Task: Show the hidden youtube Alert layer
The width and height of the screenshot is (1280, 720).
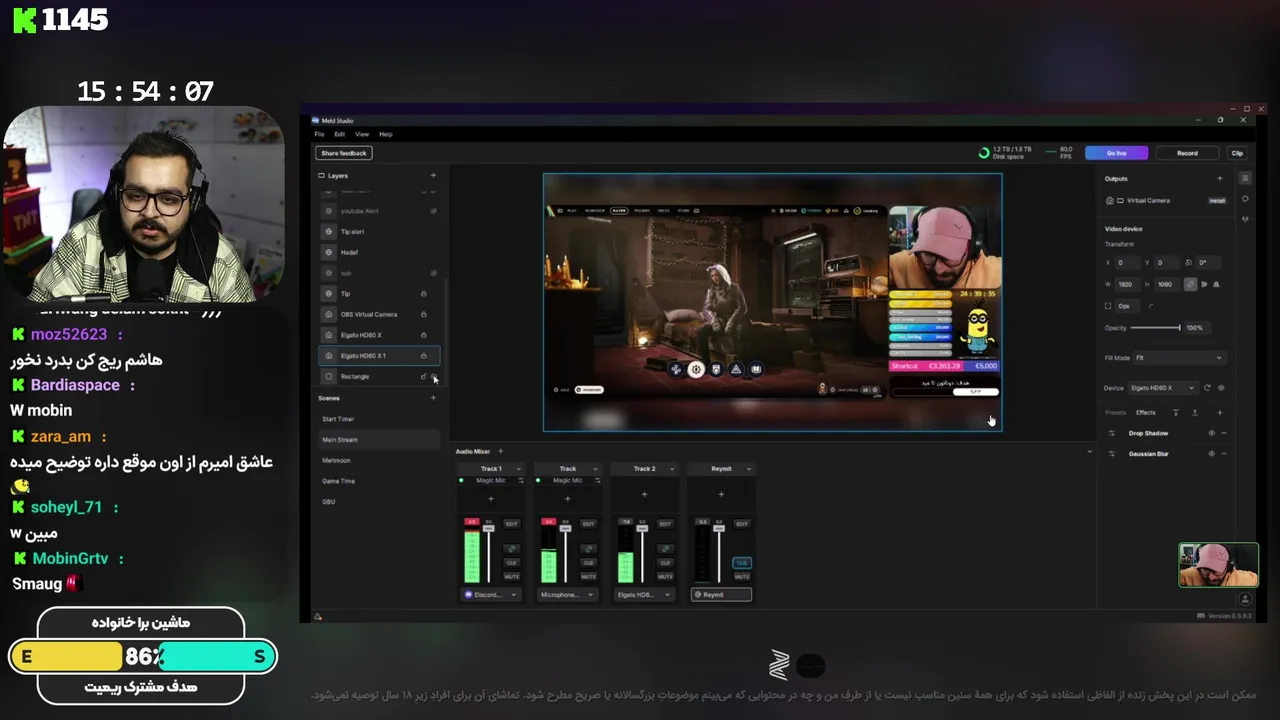Action: tap(433, 211)
